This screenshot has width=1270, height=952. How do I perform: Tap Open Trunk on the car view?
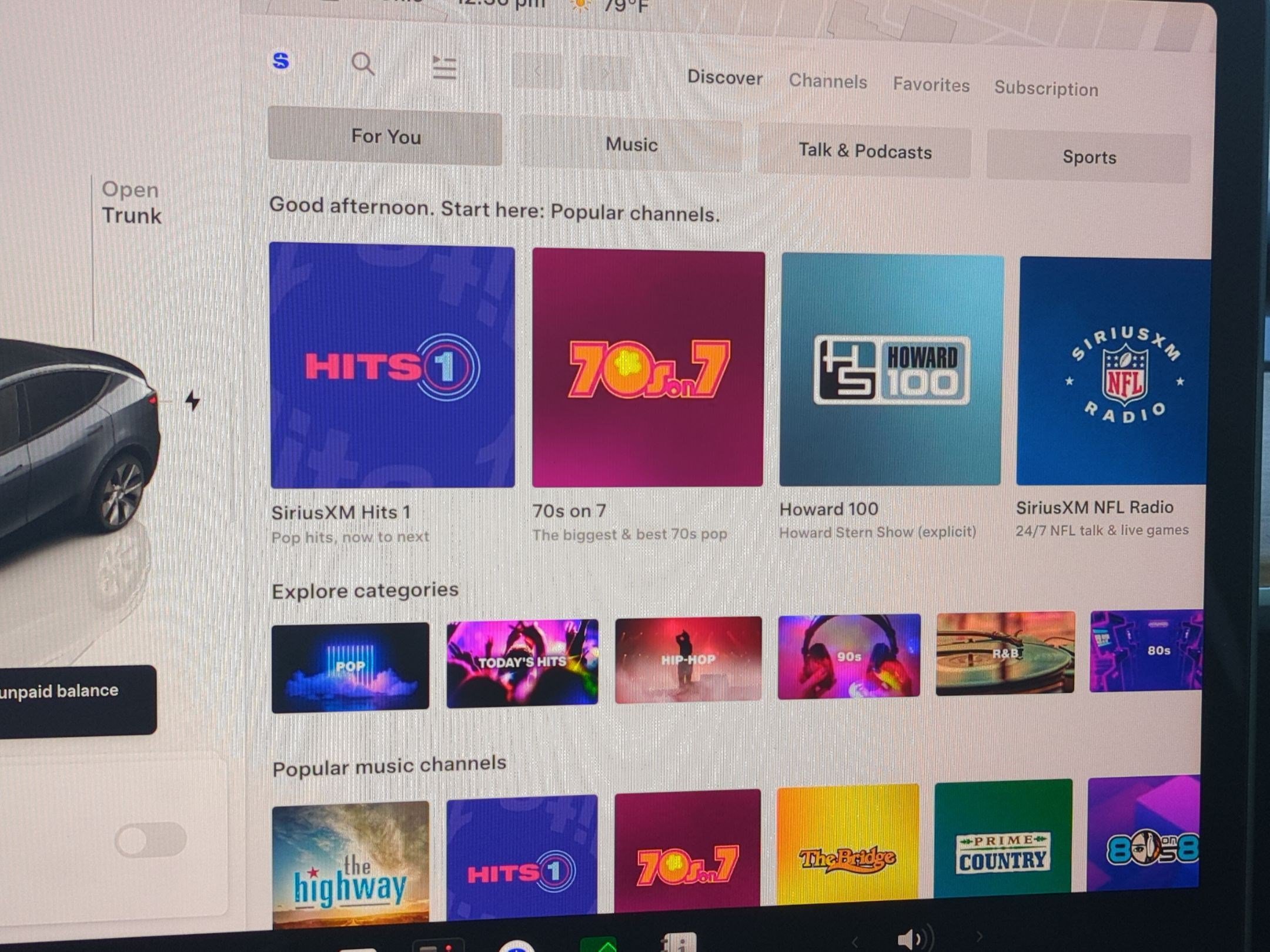click(131, 203)
